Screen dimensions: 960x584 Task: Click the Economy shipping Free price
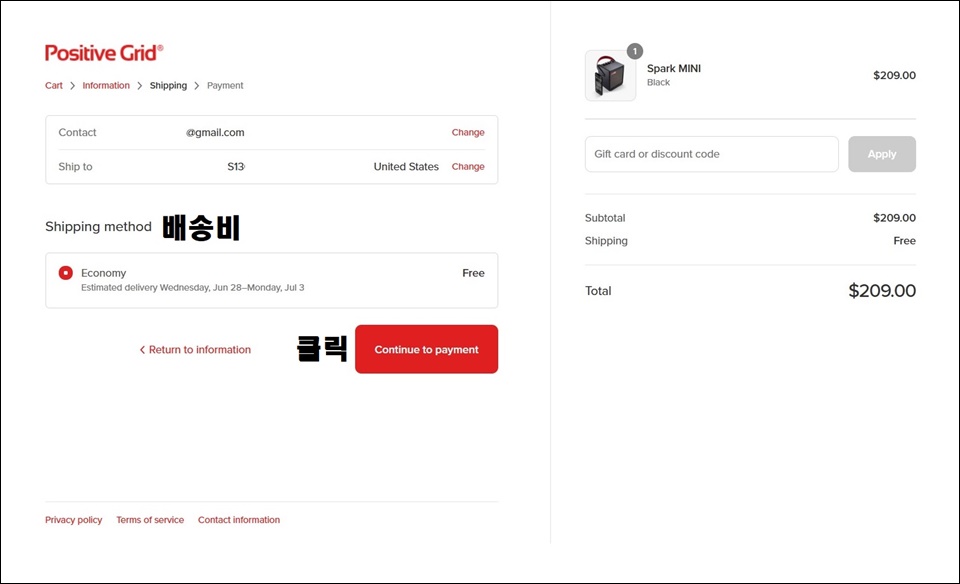(473, 273)
